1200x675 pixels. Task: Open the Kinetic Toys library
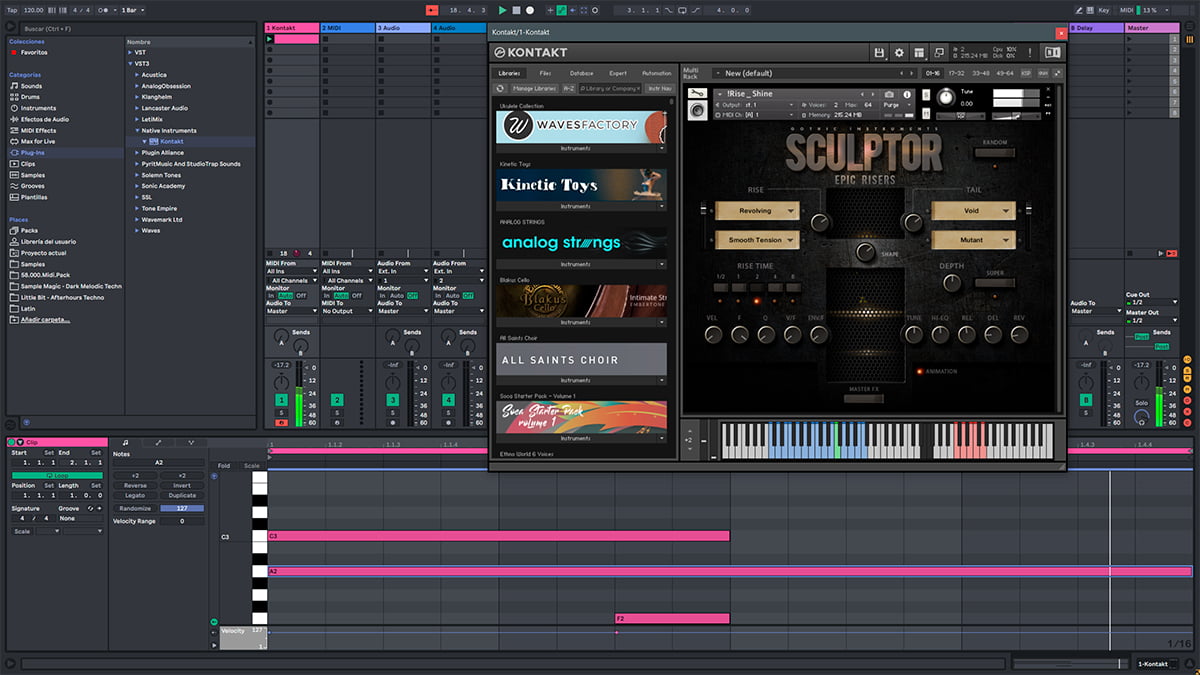tap(581, 185)
